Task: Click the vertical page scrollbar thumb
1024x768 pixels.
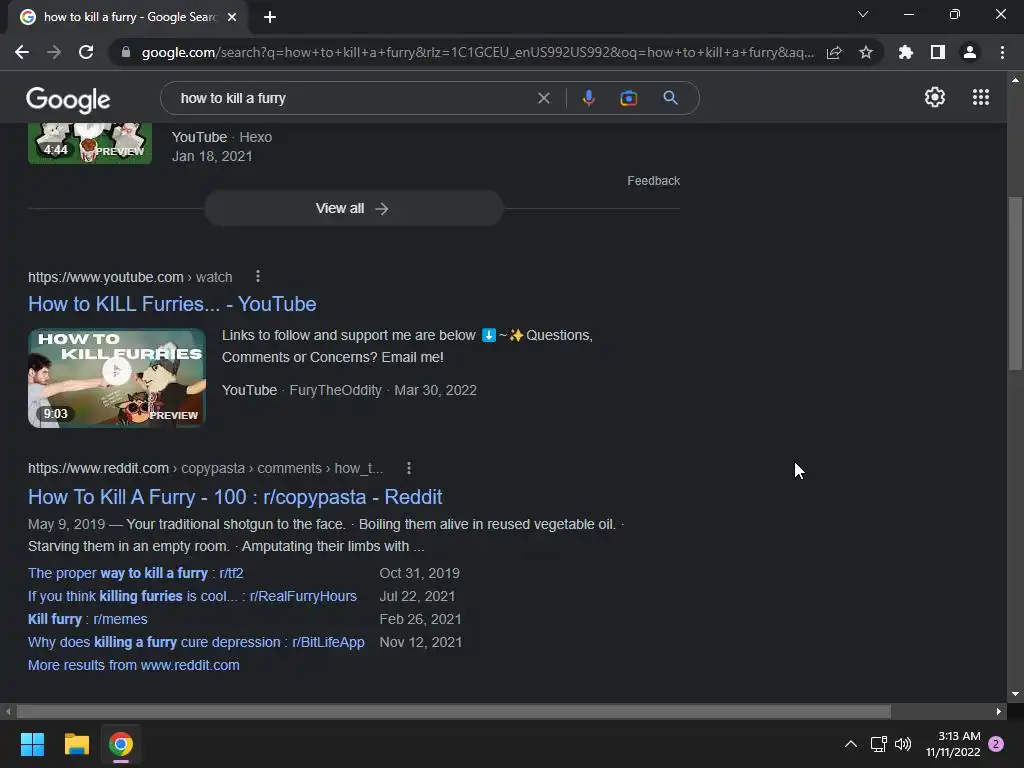Action: tap(1015, 283)
